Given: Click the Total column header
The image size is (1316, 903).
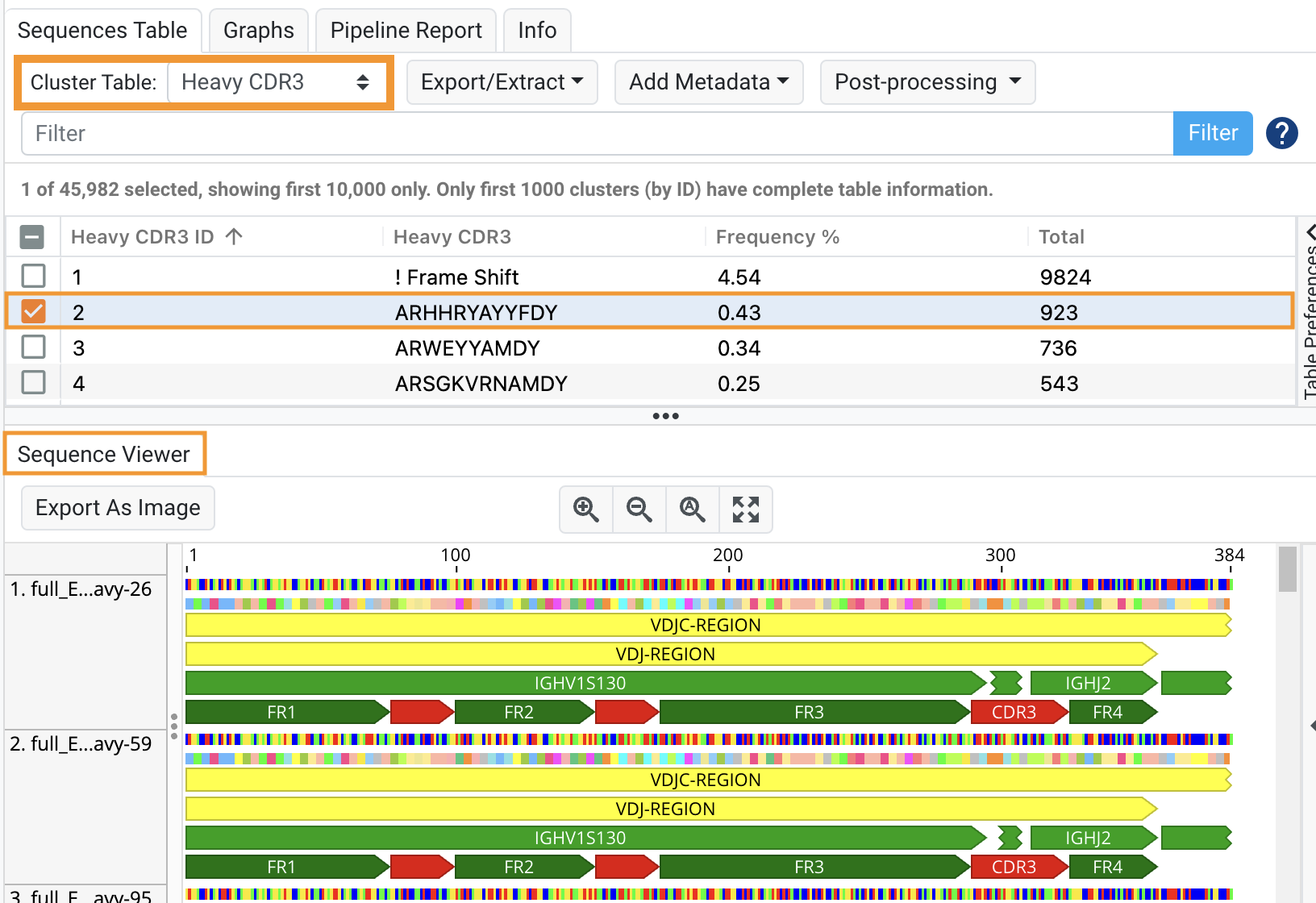Looking at the screenshot, I should (1061, 237).
